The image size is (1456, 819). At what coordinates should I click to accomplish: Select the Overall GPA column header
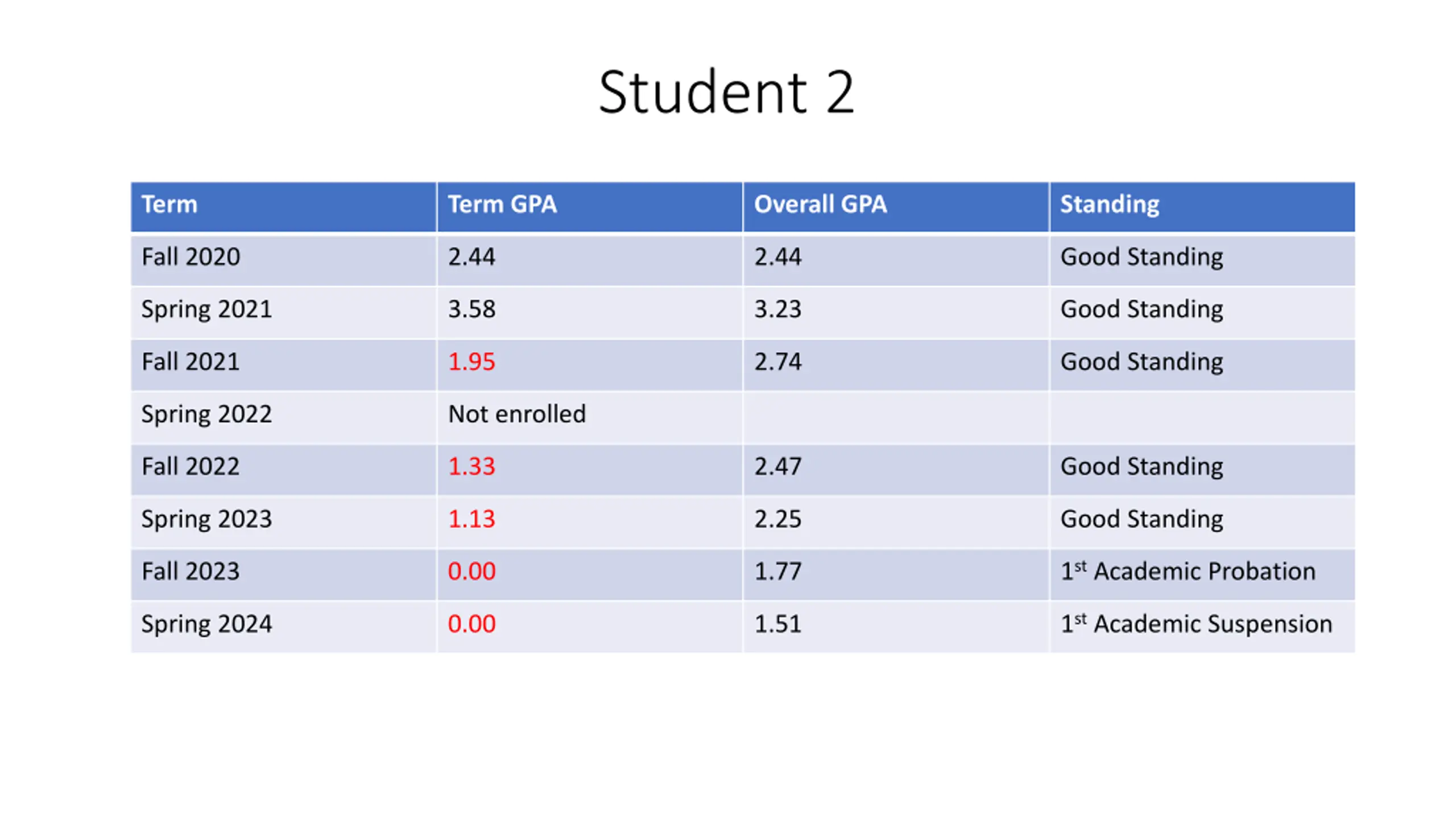click(896, 206)
